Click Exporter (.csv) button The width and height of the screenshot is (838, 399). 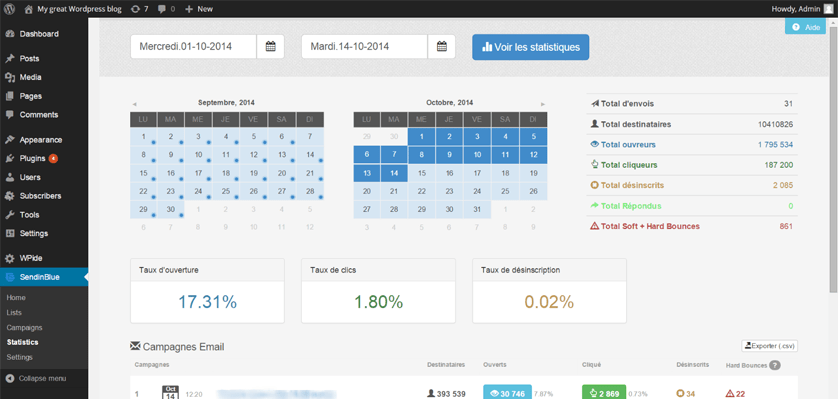[770, 346]
